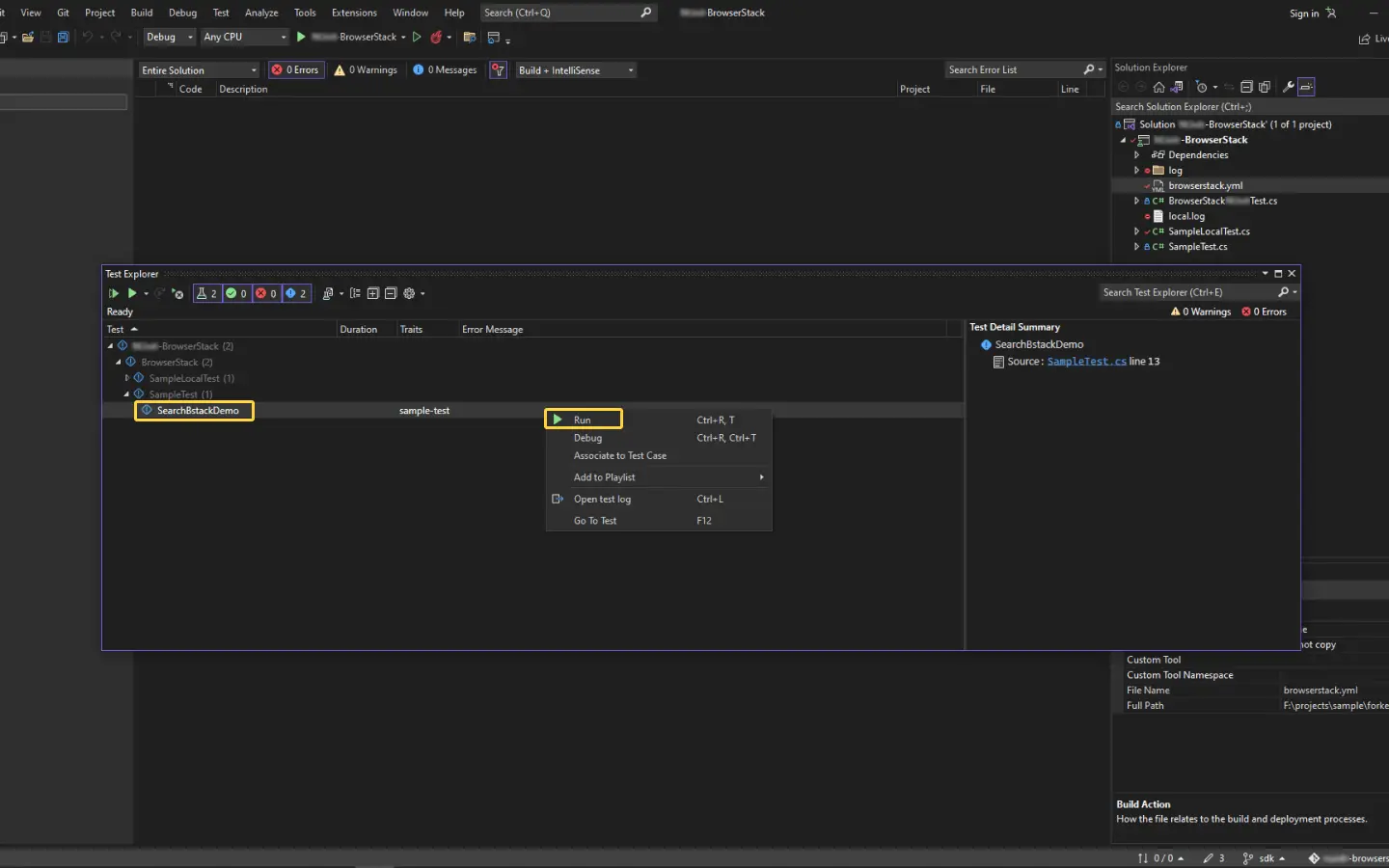Select Run from the context menu
This screenshot has width=1389, height=868.
[583, 420]
